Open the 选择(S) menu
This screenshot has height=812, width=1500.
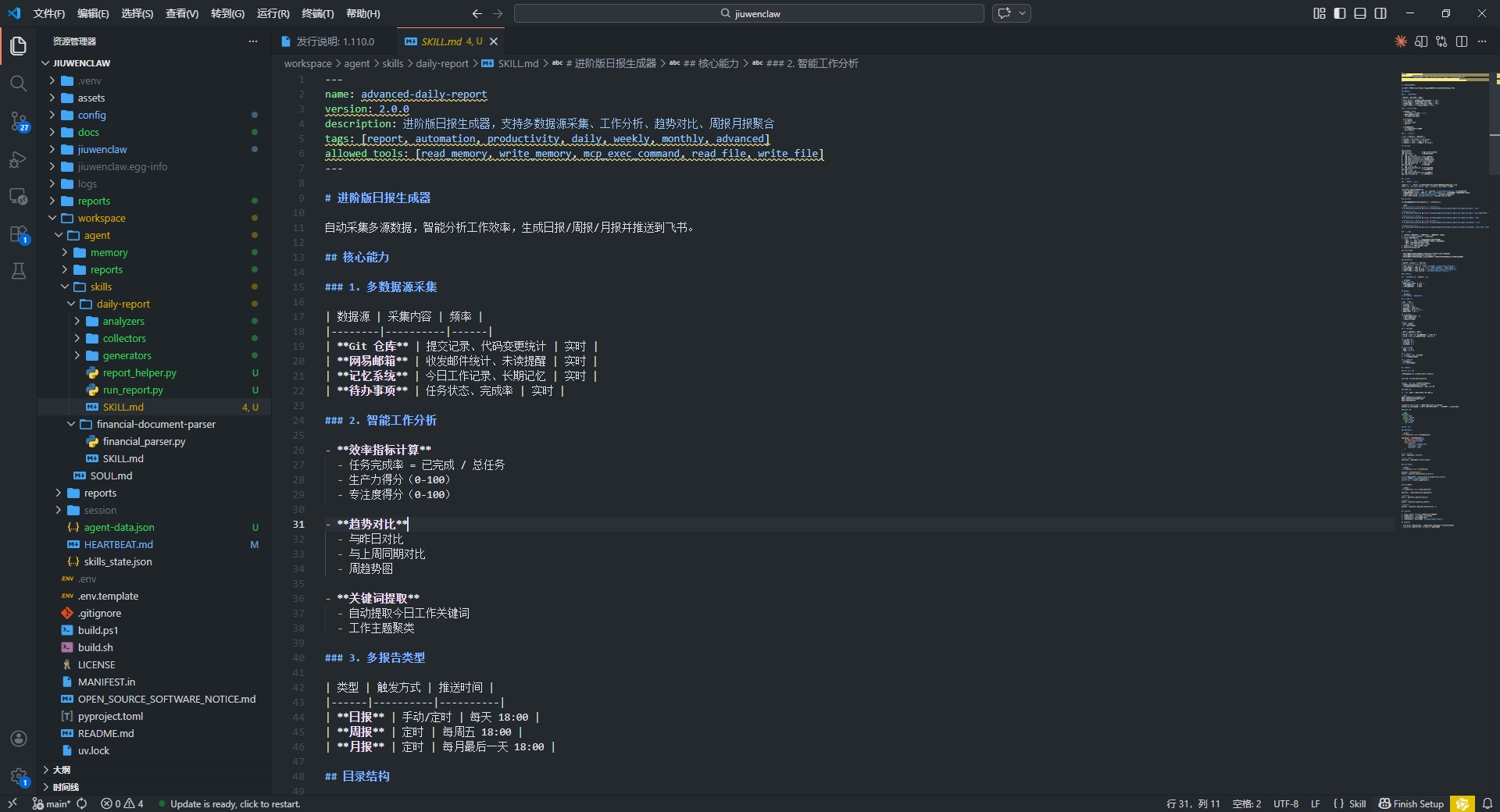pyautogui.click(x=137, y=13)
